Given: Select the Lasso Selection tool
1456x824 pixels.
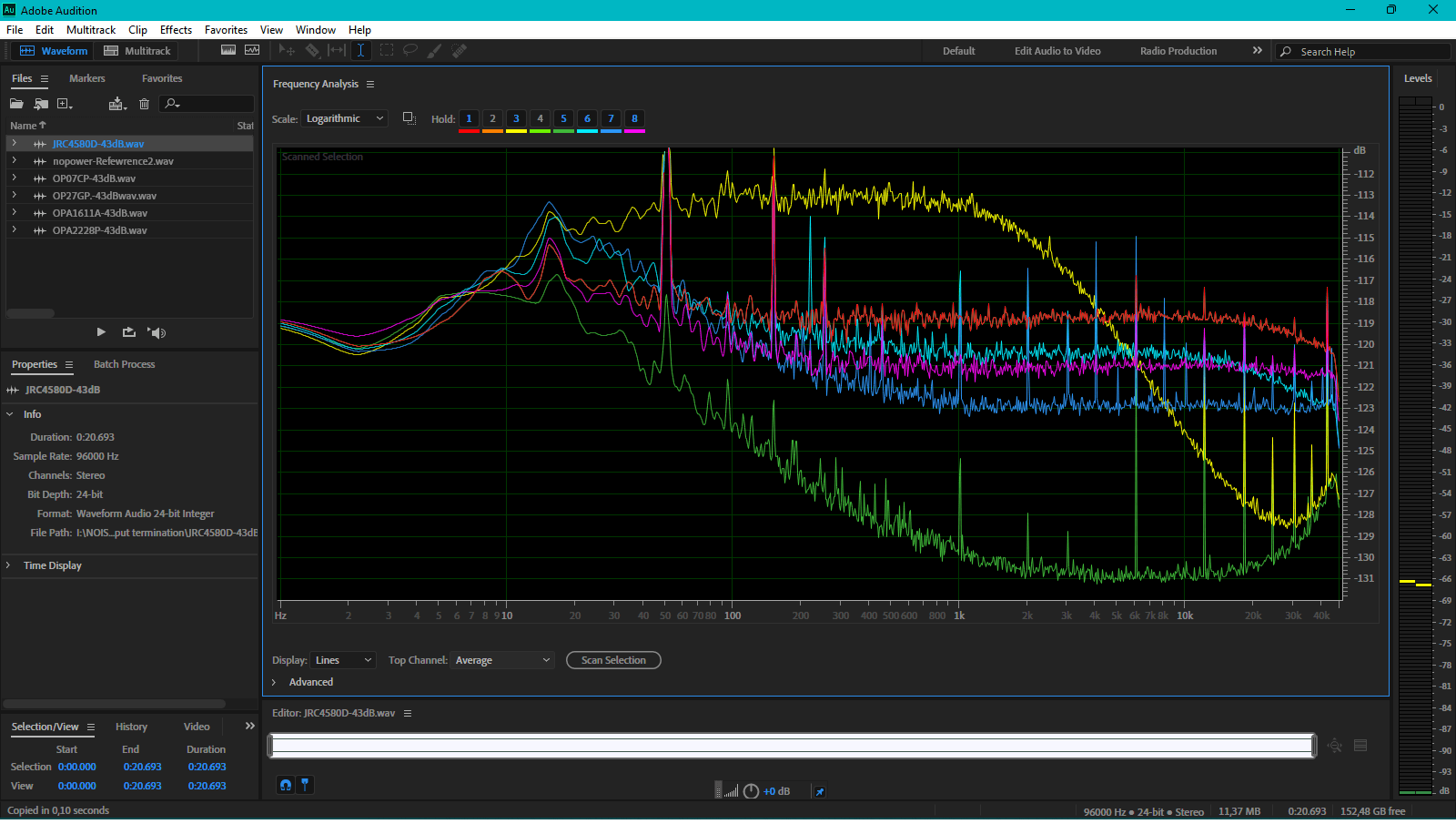Looking at the screenshot, I should 410,50.
